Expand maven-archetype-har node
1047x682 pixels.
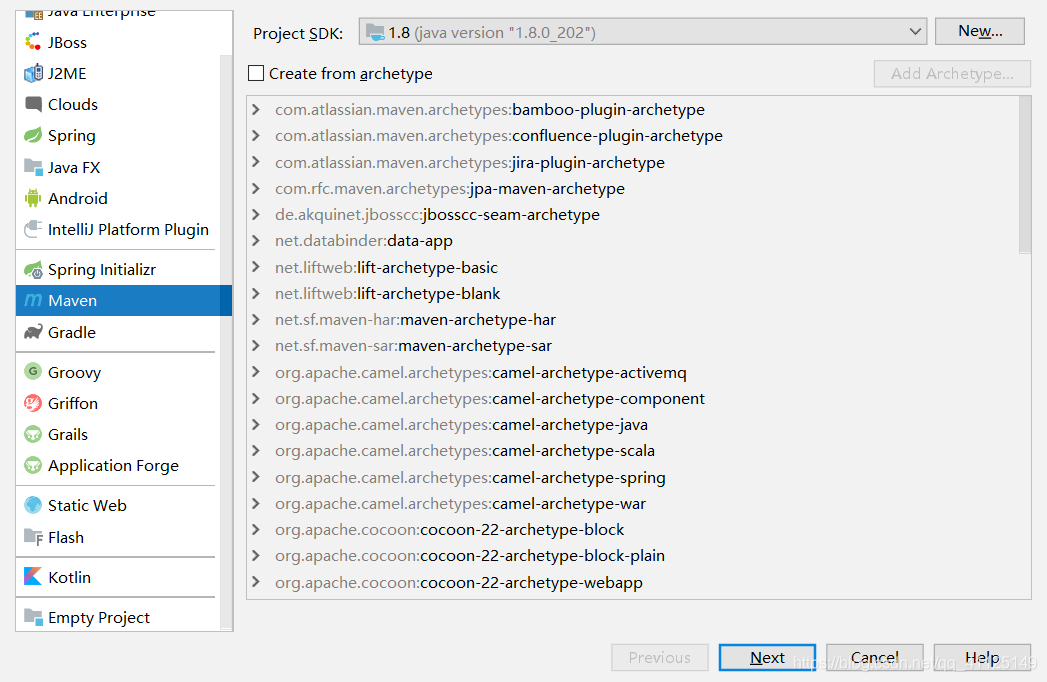coord(256,319)
